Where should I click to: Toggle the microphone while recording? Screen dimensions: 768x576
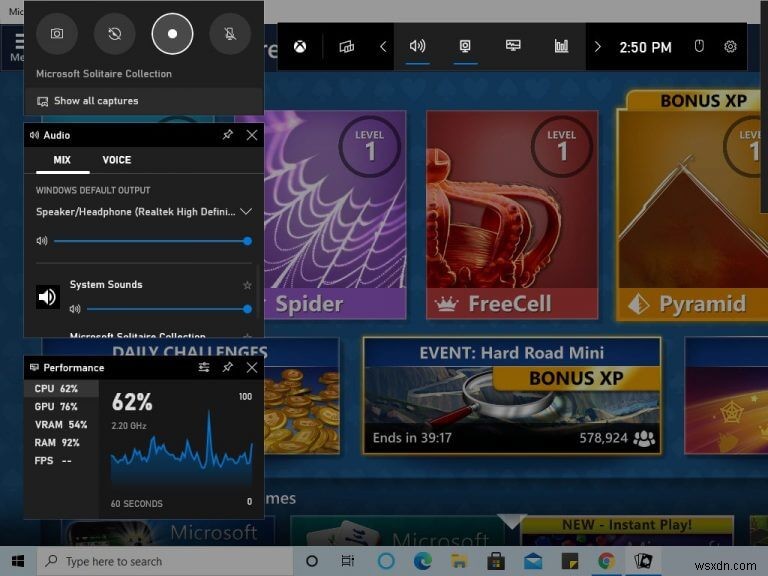click(x=230, y=34)
